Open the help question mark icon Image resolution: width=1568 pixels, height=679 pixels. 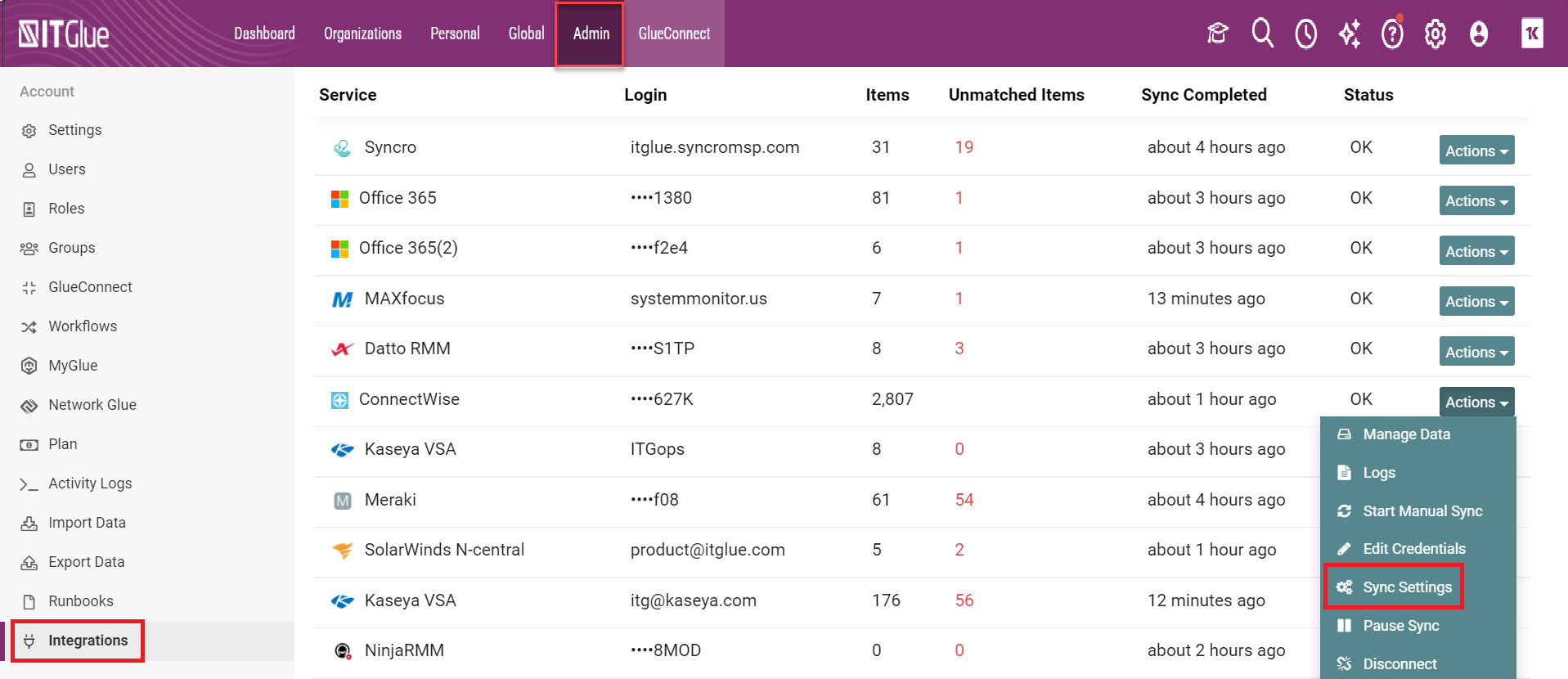(1392, 34)
